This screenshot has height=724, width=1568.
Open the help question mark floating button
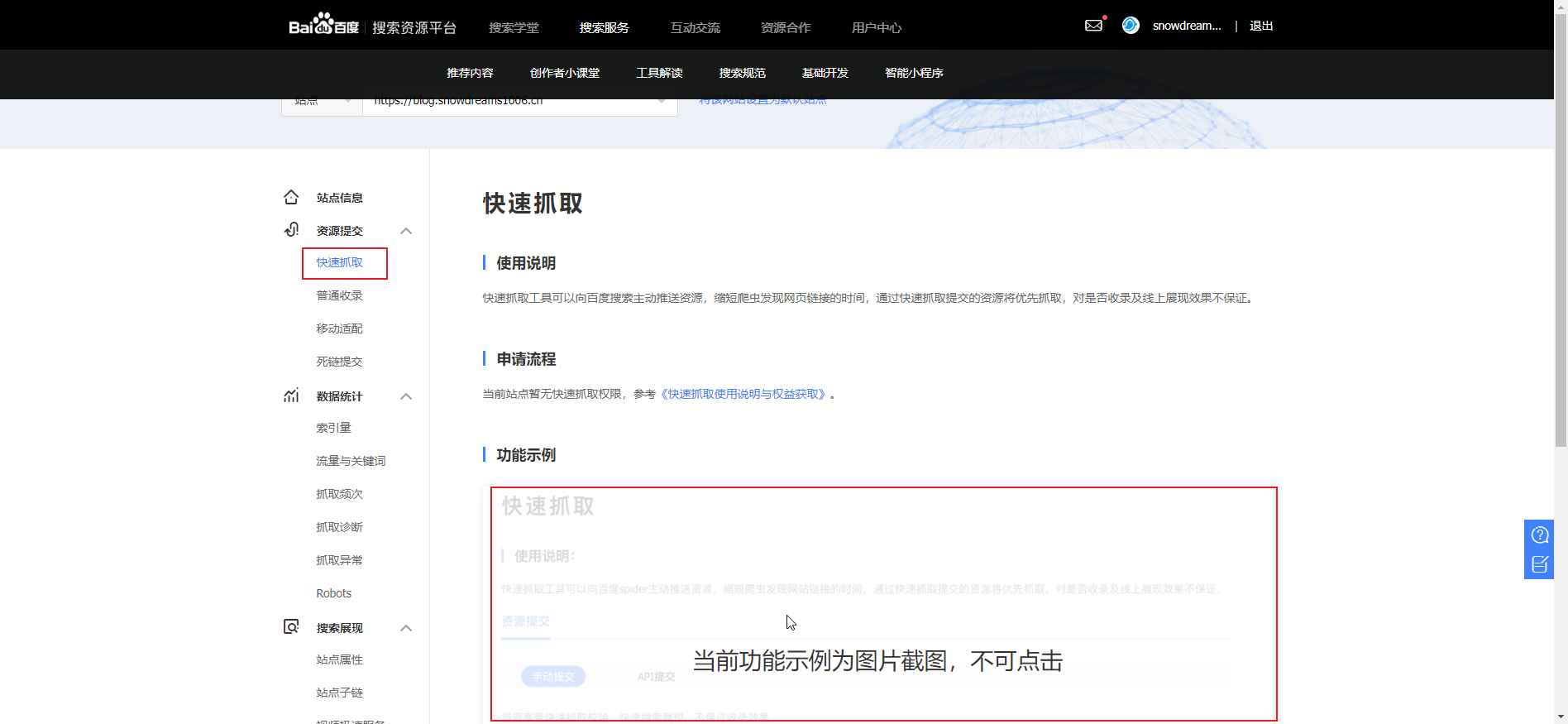click(1539, 535)
